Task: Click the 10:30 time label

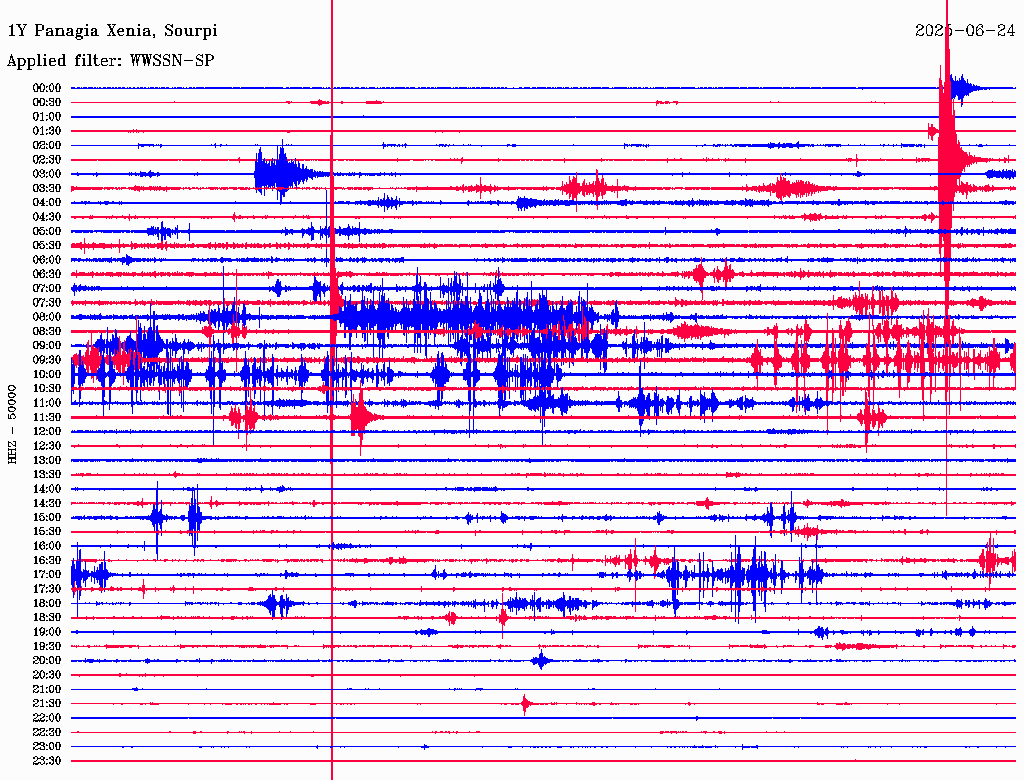Action: [47, 389]
